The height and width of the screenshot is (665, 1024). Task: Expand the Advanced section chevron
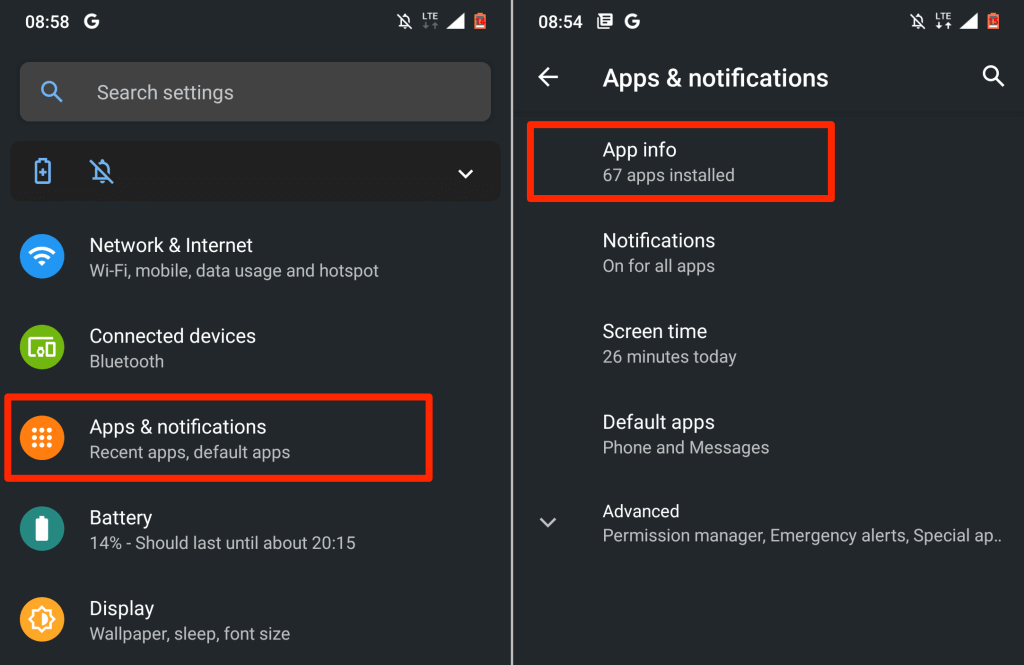[x=548, y=522]
